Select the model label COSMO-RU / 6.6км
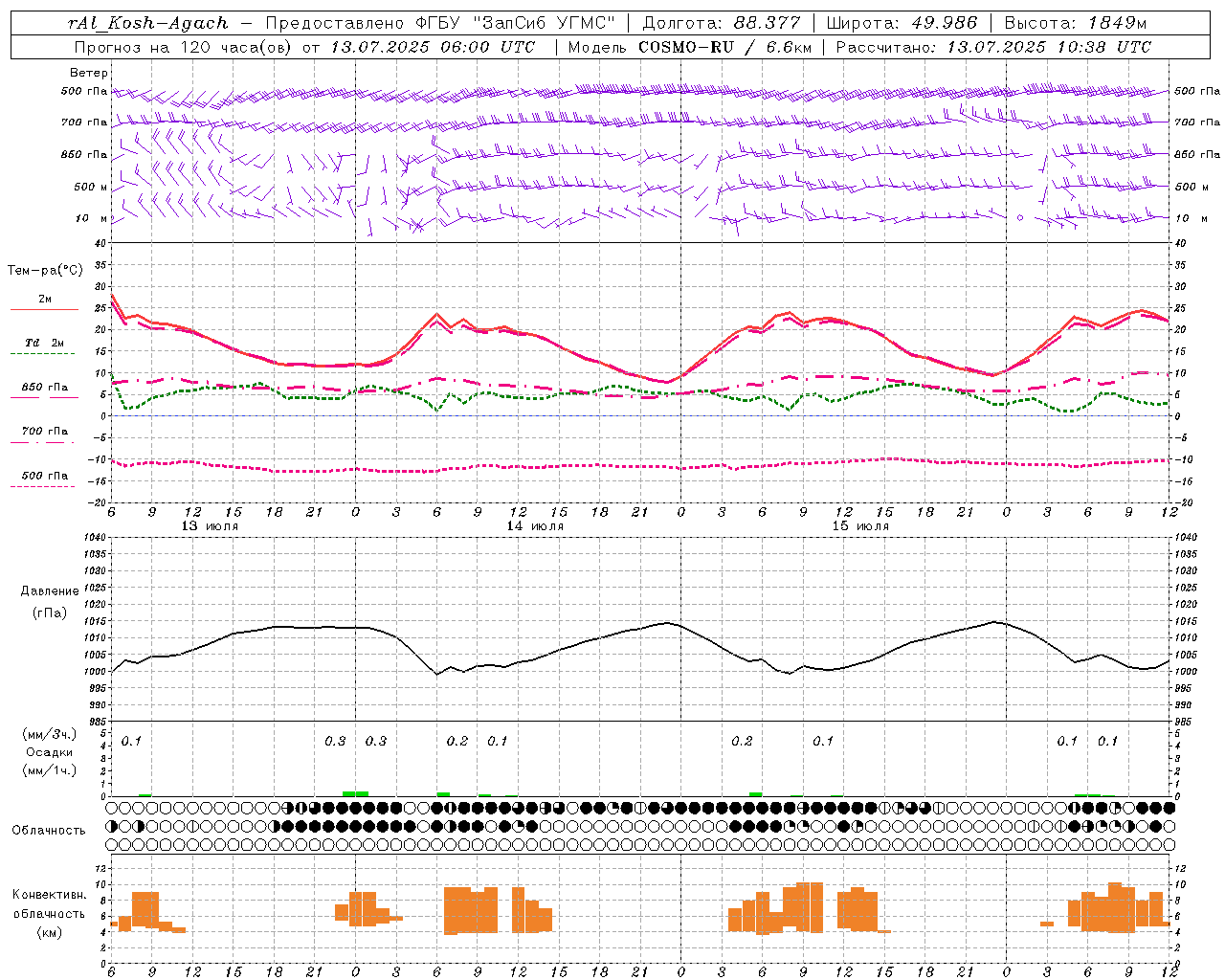The height and width of the screenshot is (980, 1225). click(727, 47)
